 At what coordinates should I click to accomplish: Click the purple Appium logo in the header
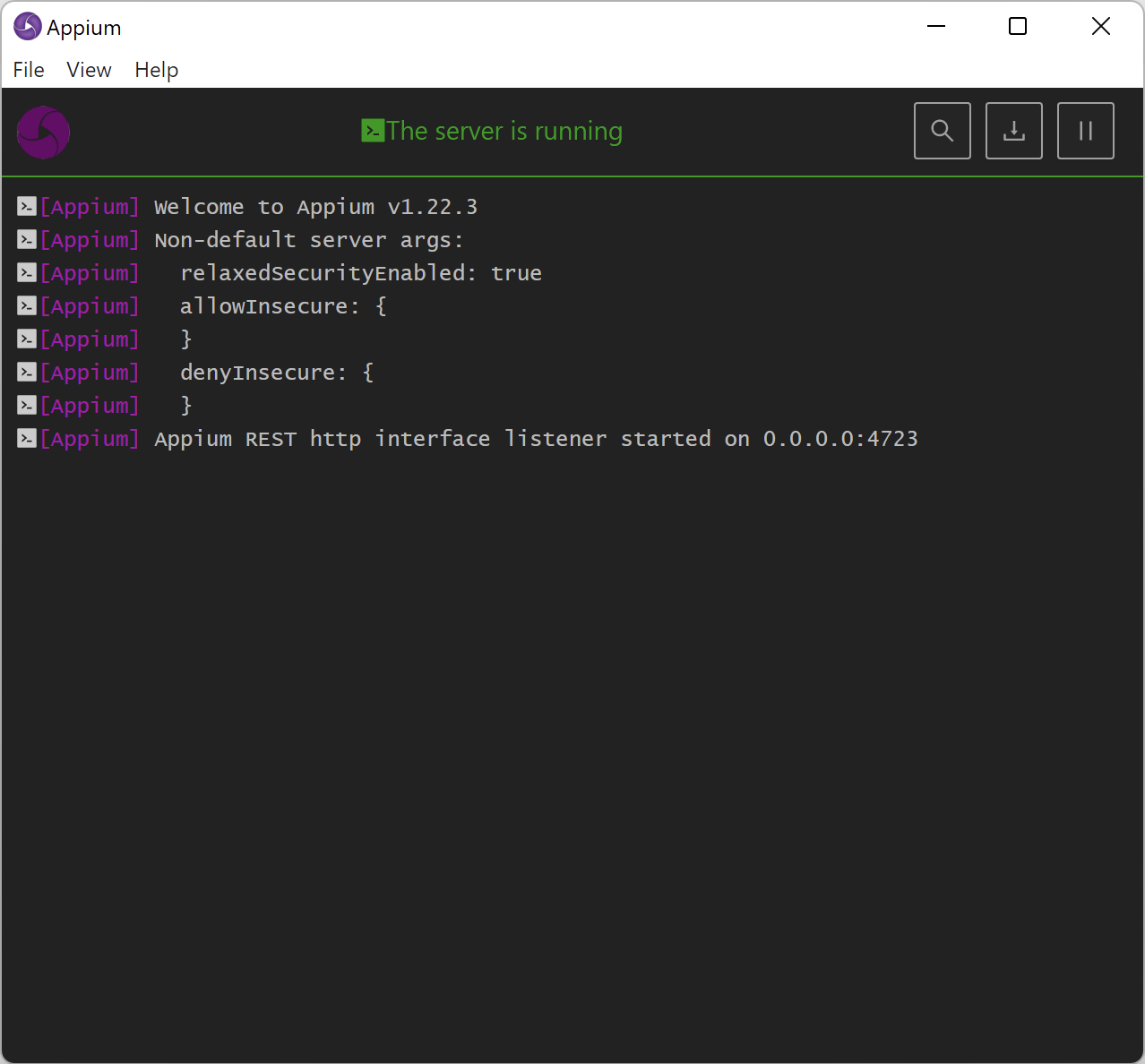point(43,133)
